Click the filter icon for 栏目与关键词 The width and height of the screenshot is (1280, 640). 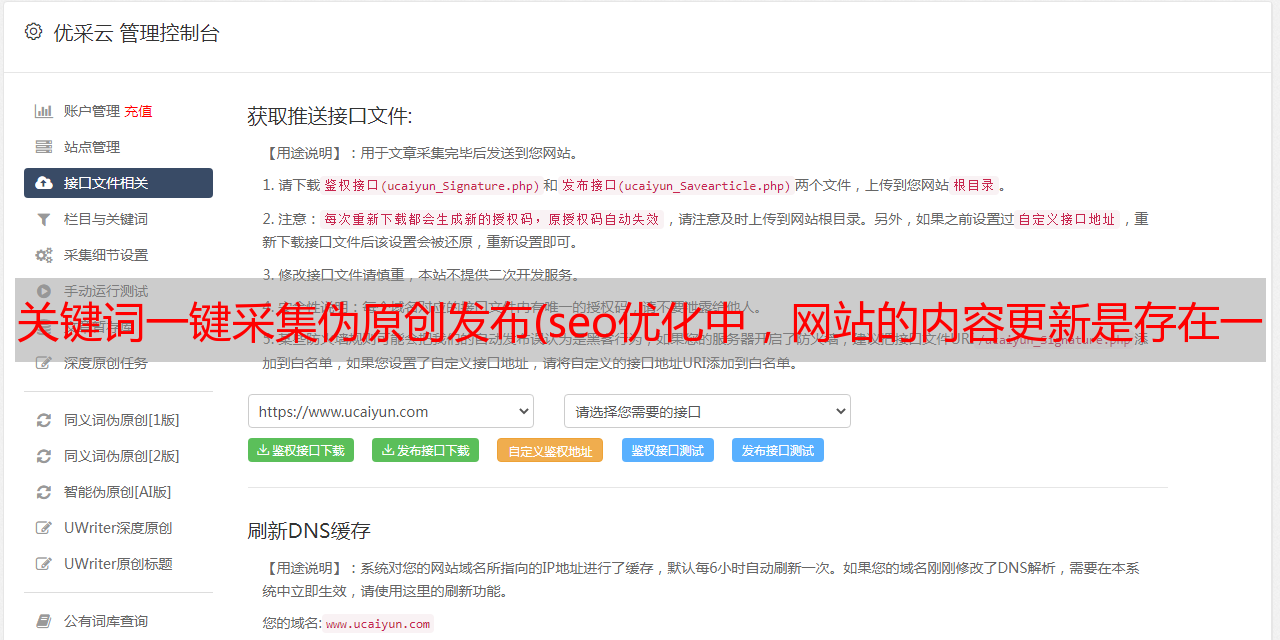pyautogui.click(x=44, y=219)
